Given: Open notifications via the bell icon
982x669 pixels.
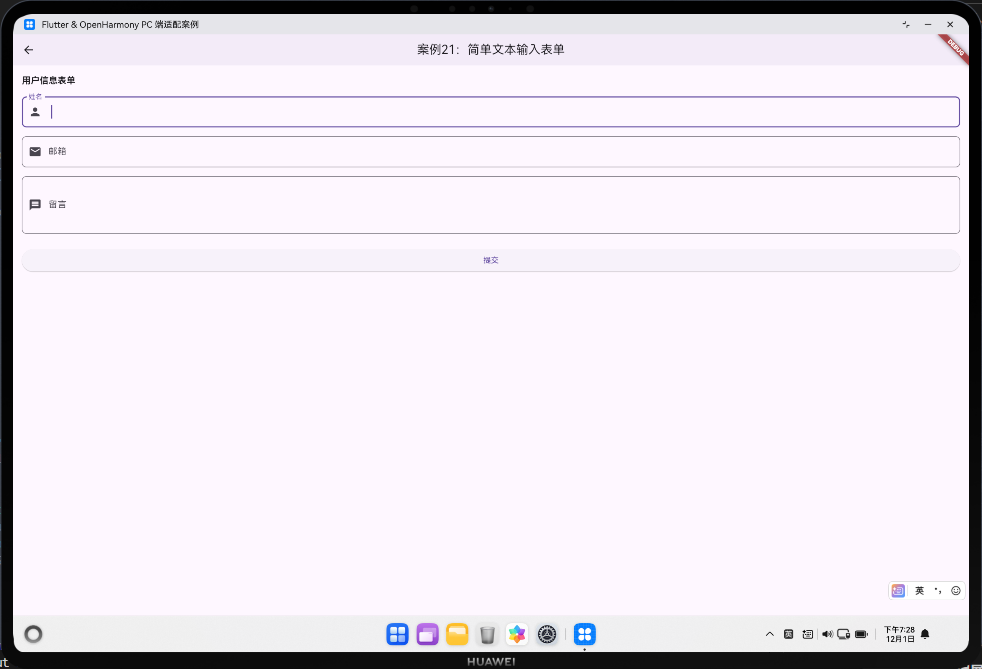Looking at the screenshot, I should 924,634.
